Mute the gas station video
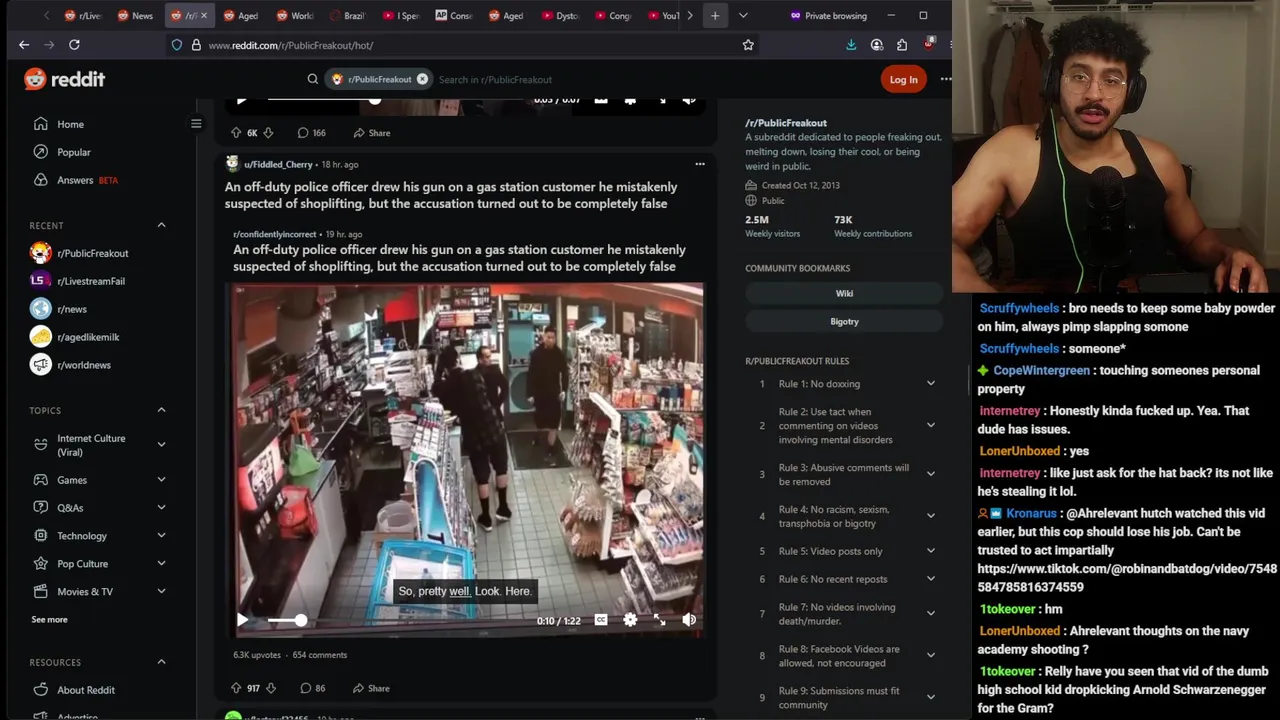 689,620
